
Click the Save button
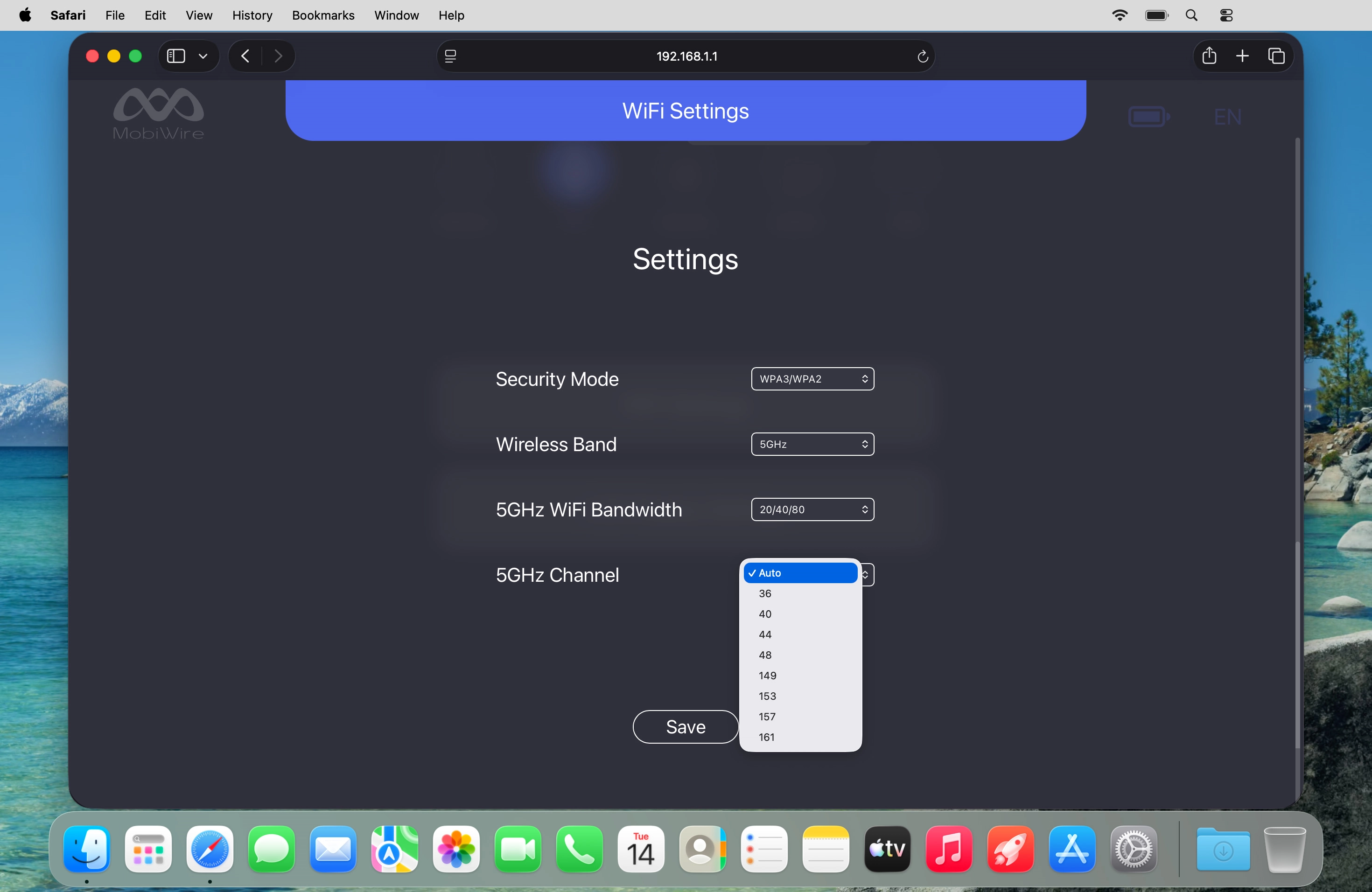click(x=686, y=727)
